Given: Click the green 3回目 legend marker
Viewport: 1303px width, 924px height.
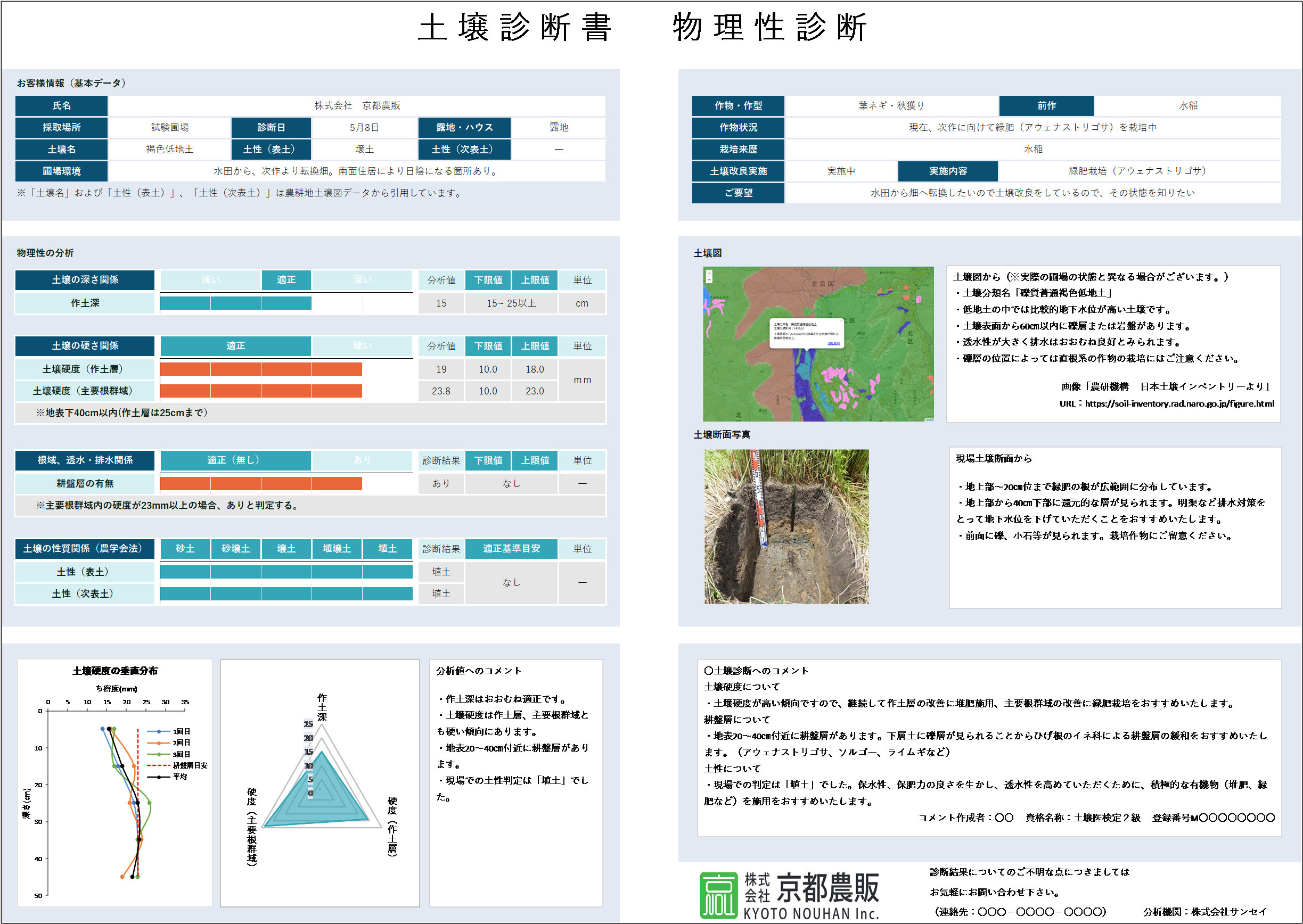Looking at the screenshot, I should click(159, 754).
